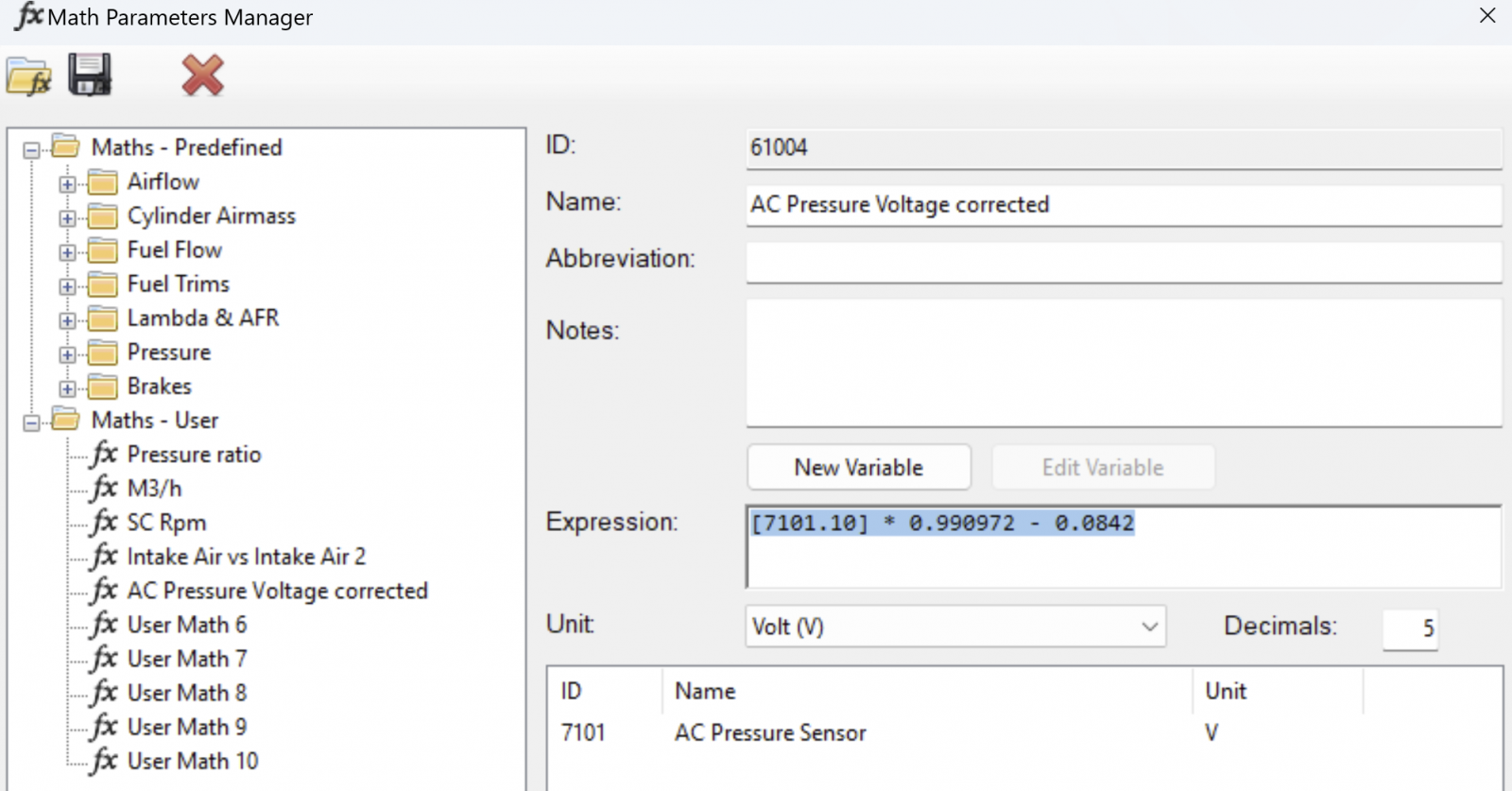Expand the Fuel Trims folder
This screenshot has height=791, width=1512.
click(x=67, y=285)
